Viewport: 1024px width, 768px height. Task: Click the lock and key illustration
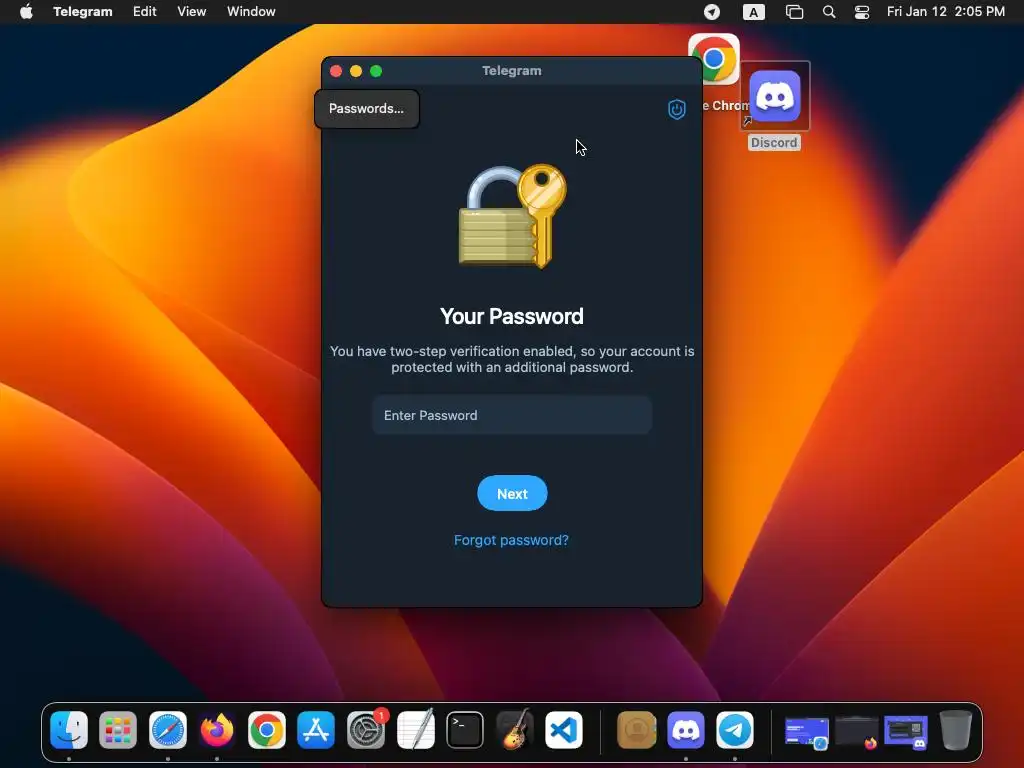click(513, 216)
